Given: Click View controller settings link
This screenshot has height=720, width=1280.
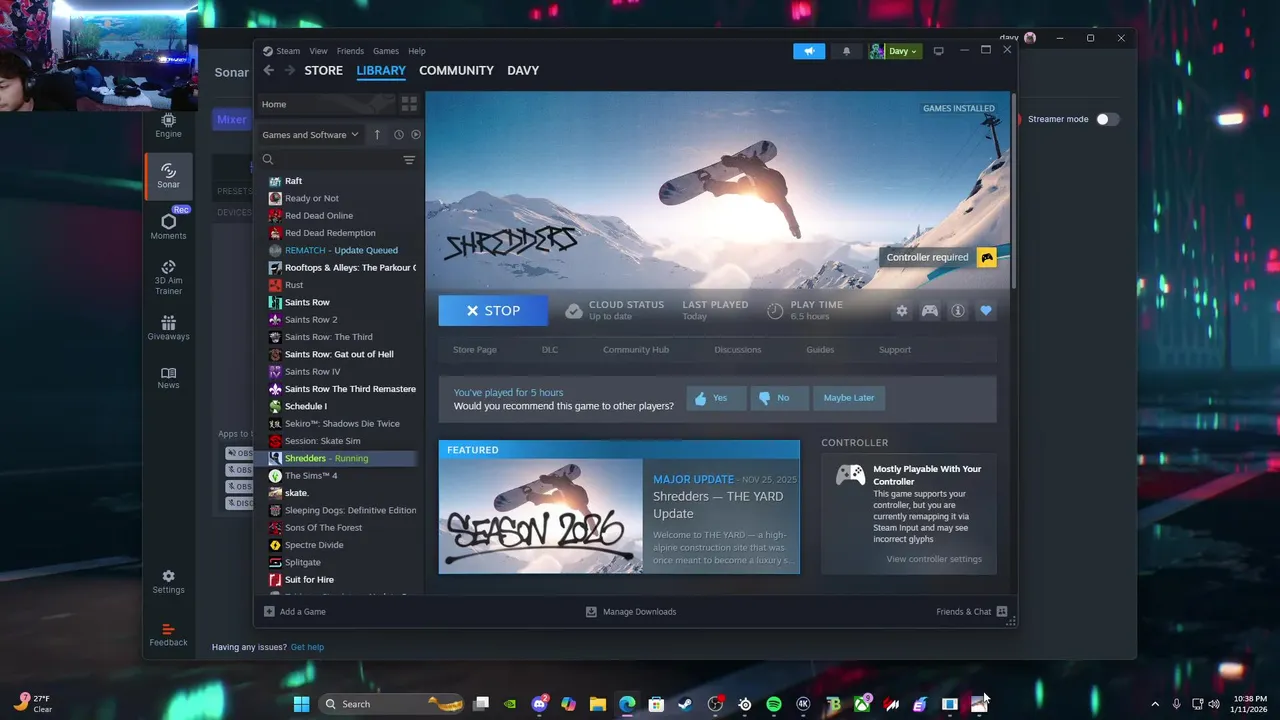Looking at the screenshot, I should point(934,559).
